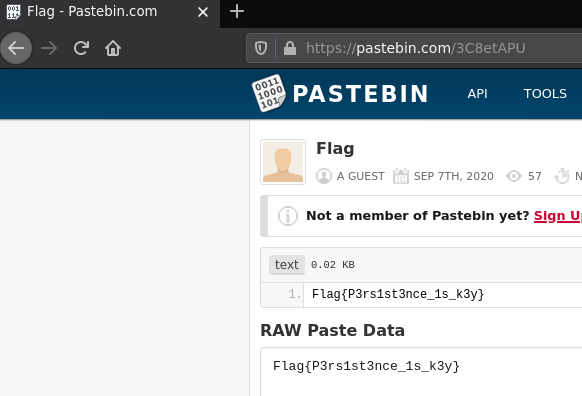Click the Flag paste title
The width and height of the screenshot is (582, 396).
pos(335,148)
